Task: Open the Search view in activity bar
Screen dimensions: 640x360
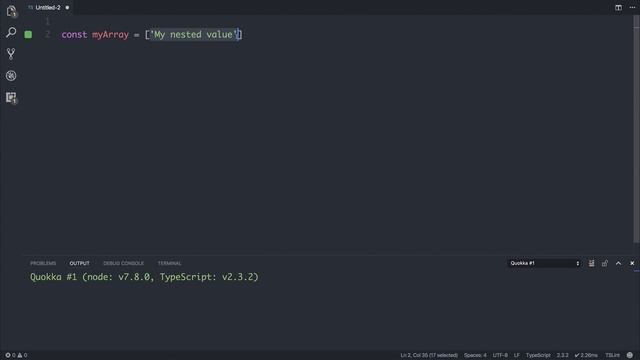Action: pyautogui.click(x=11, y=32)
